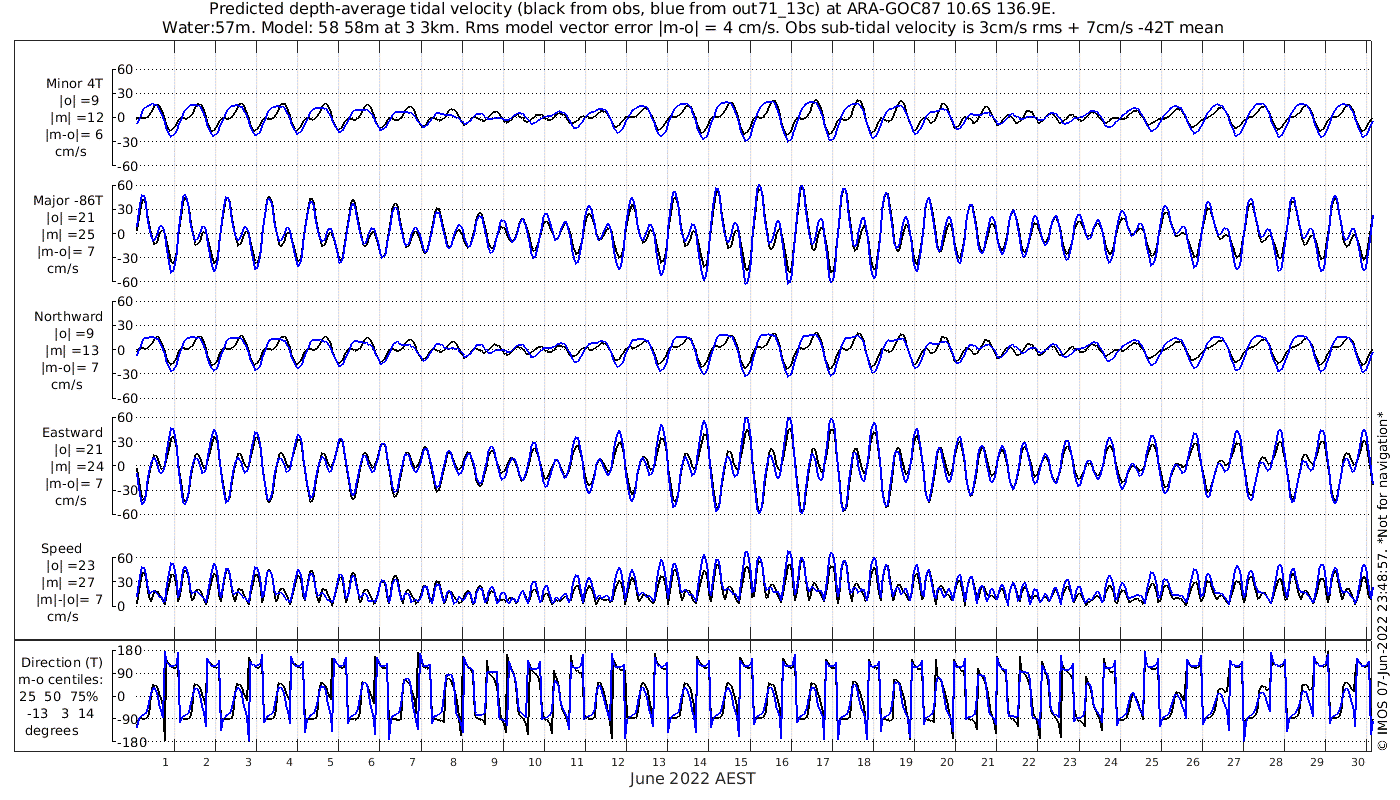The width and height of the screenshot is (1400, 800).
Task: Click the '|m-o|= 6' value under Minor 4T
Action: [73, 135]
